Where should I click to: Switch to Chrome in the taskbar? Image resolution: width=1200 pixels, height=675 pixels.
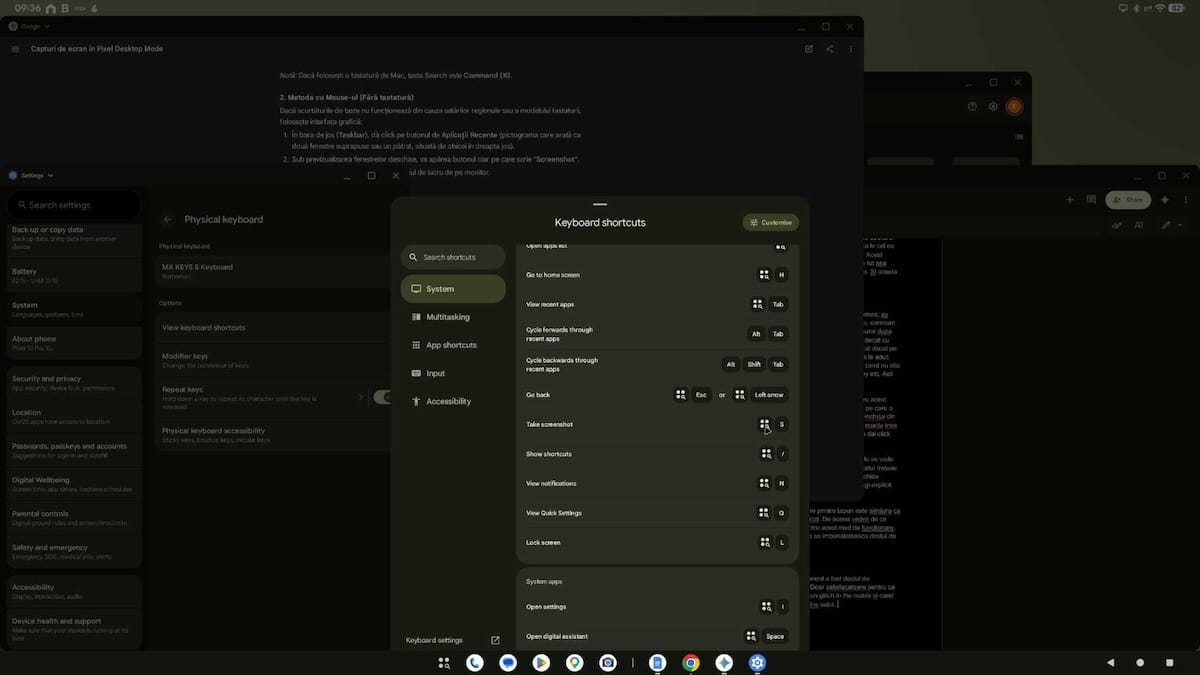click(691, 662)
